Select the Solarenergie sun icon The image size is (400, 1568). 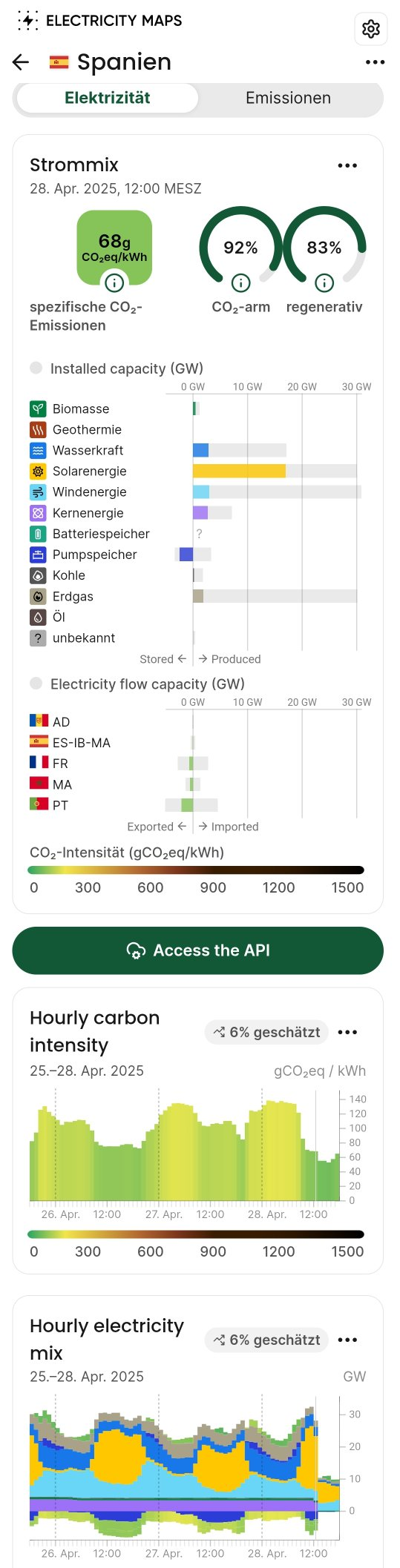click(x=38, y=471)
